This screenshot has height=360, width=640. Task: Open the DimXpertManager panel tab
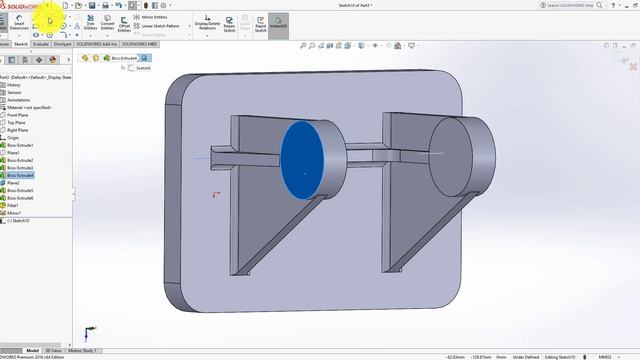tap(39, 60)
